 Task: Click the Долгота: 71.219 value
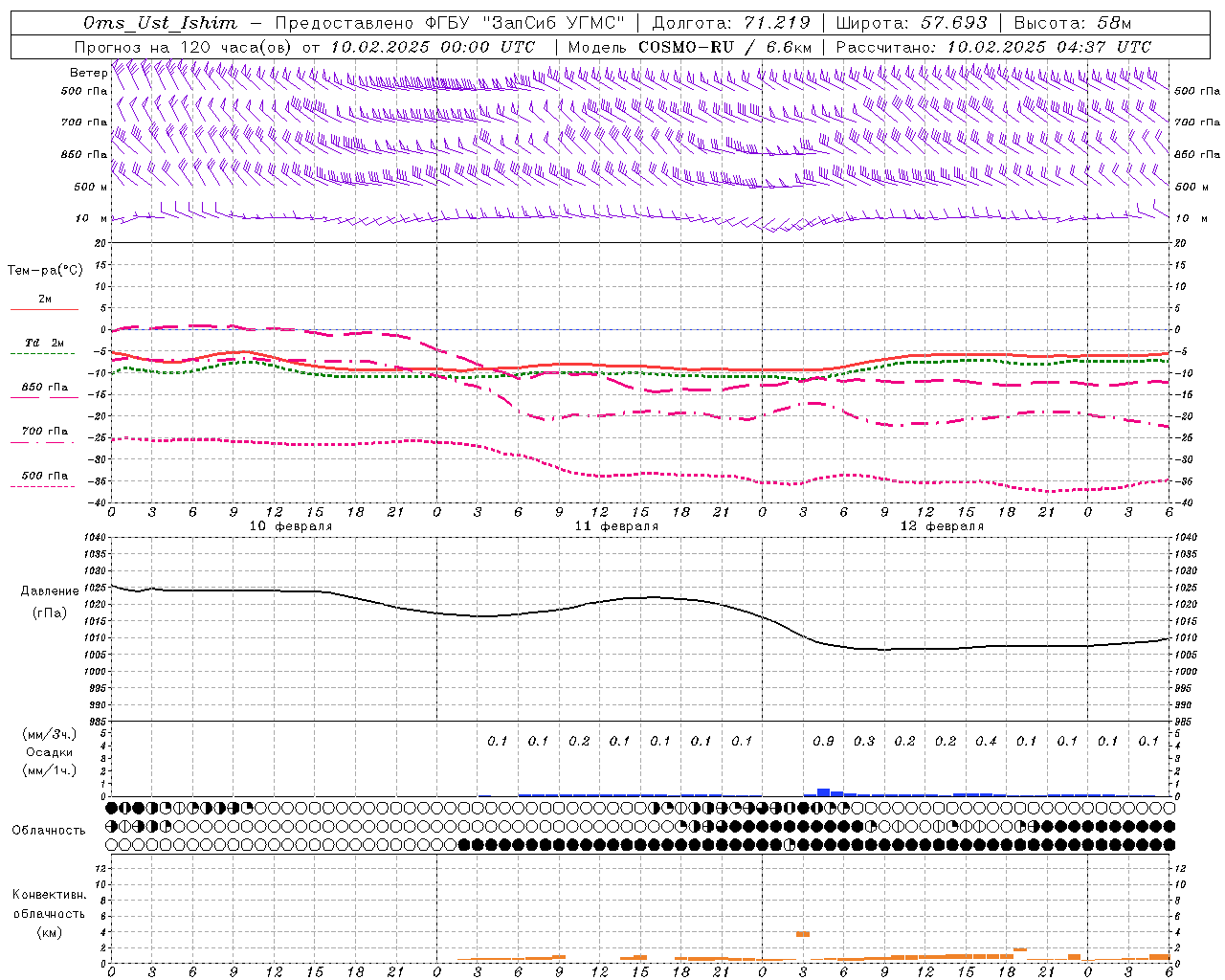tap(731, 23)
